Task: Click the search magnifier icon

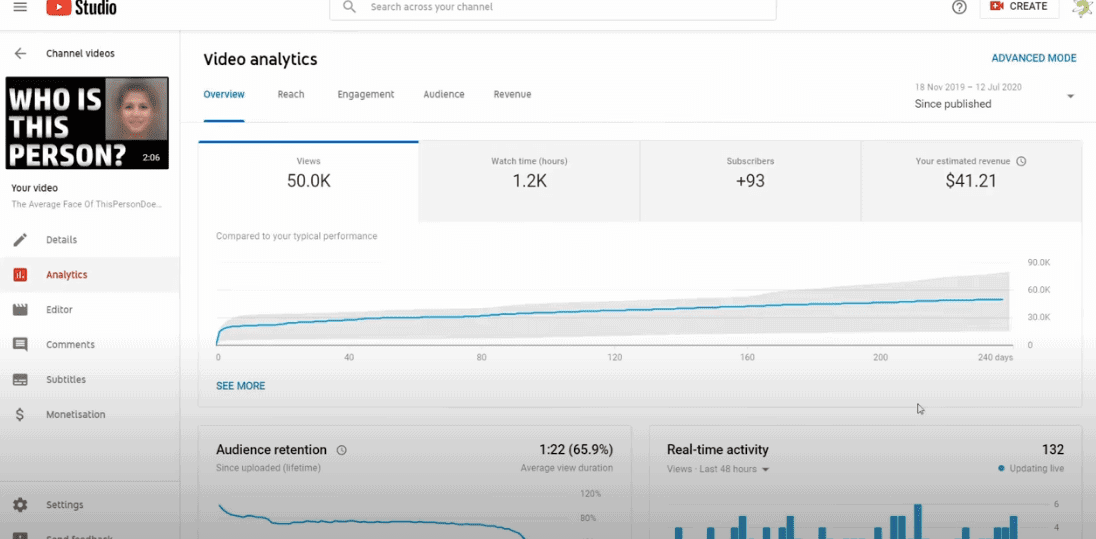Action: click(350, 7)
